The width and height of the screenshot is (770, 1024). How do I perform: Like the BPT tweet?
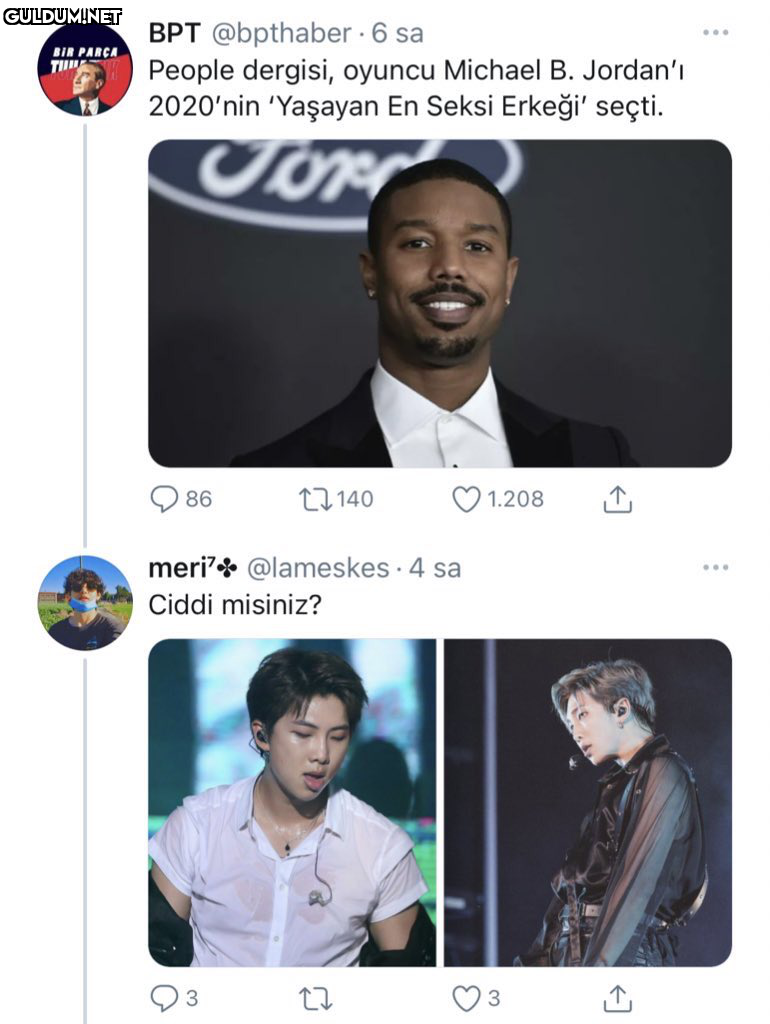466,498
